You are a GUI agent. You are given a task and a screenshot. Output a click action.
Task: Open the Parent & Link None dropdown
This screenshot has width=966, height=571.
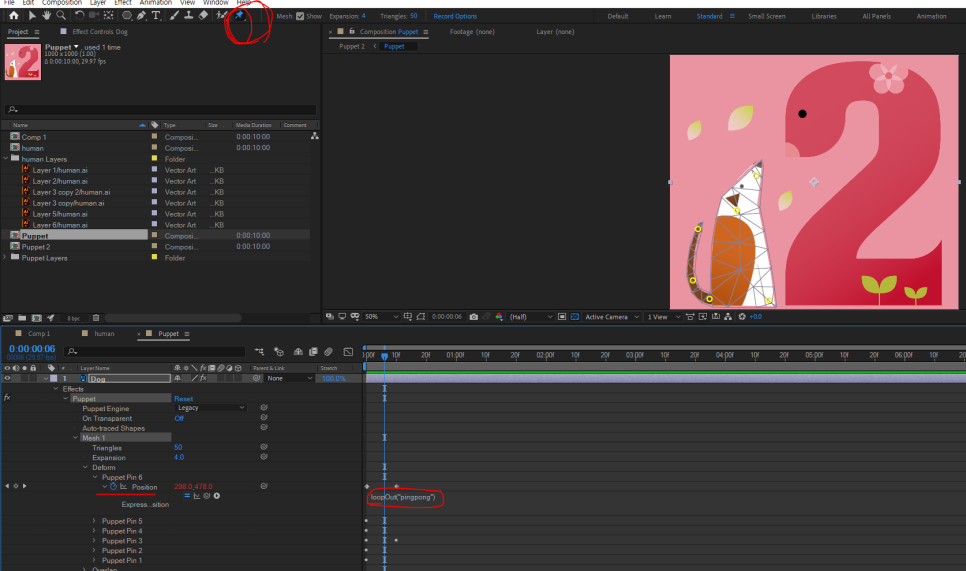pyautogui.click(x=289, y=378)
